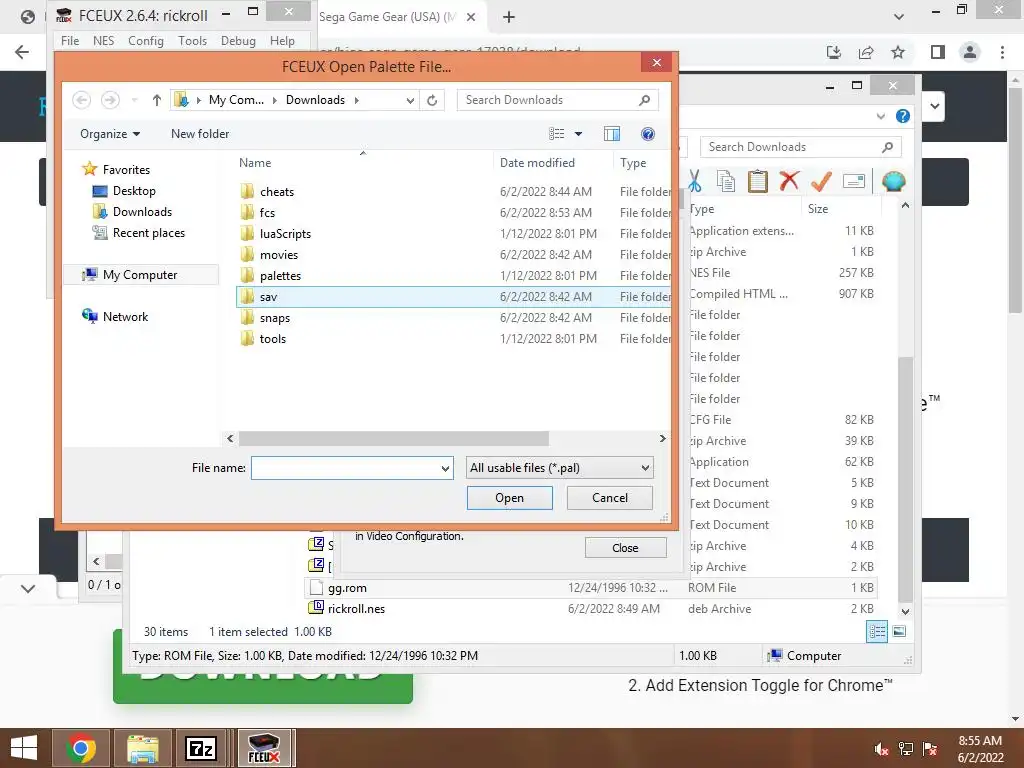Select the cheats folder
This screenshot has height=768, width=1024.
coord(277,192)
